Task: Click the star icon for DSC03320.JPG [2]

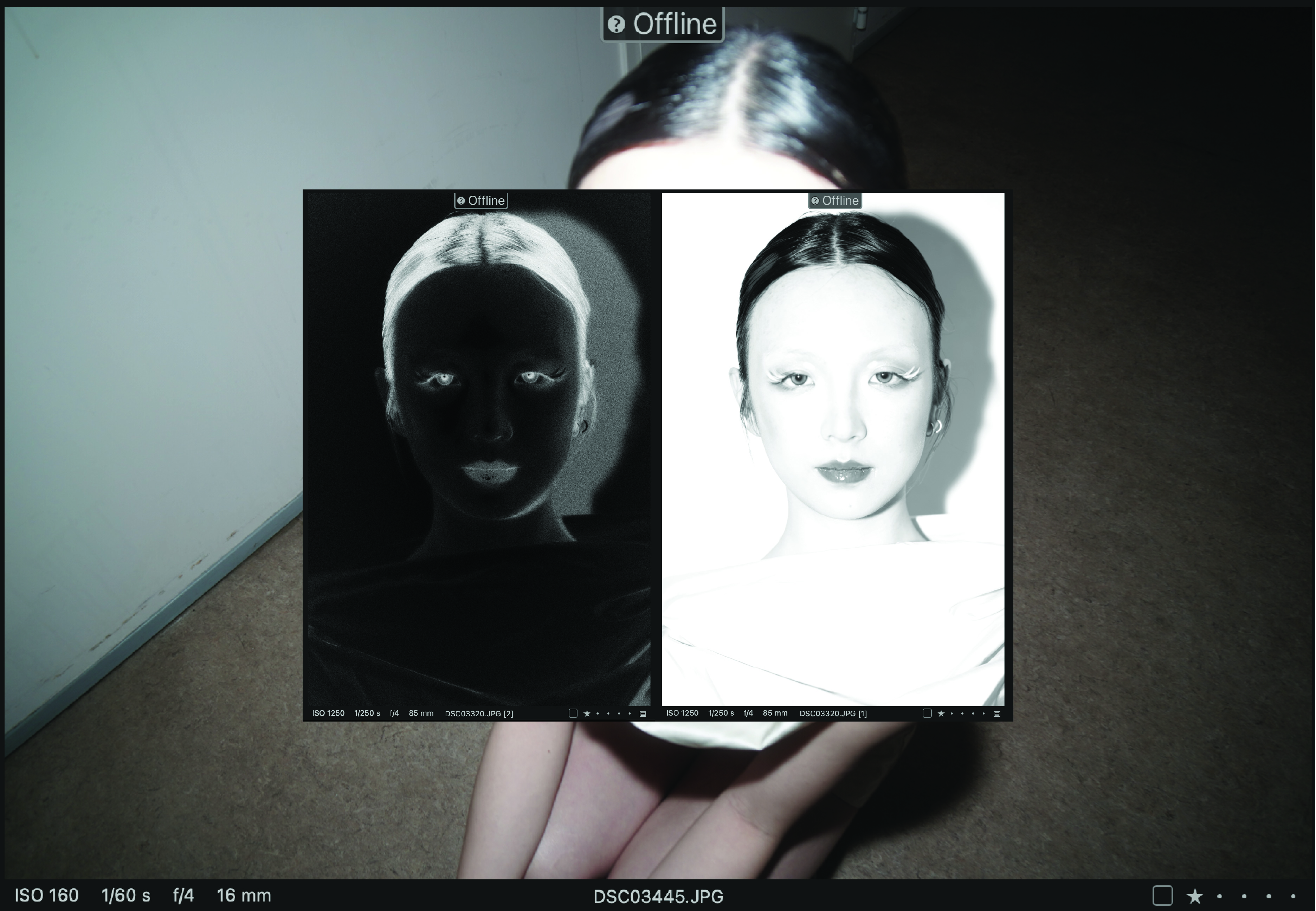Action: (587, 713)
